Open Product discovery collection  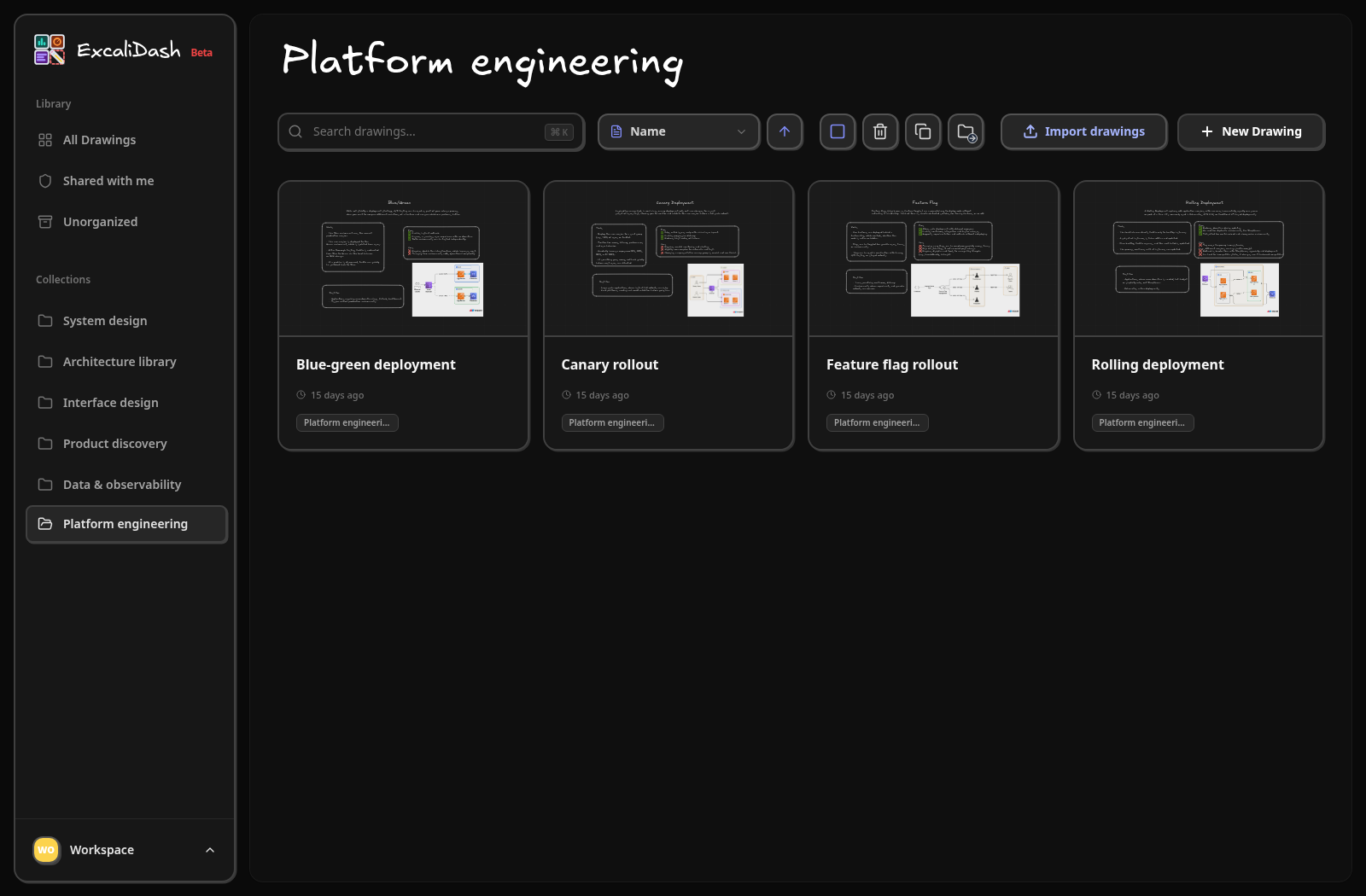[126, 444]
